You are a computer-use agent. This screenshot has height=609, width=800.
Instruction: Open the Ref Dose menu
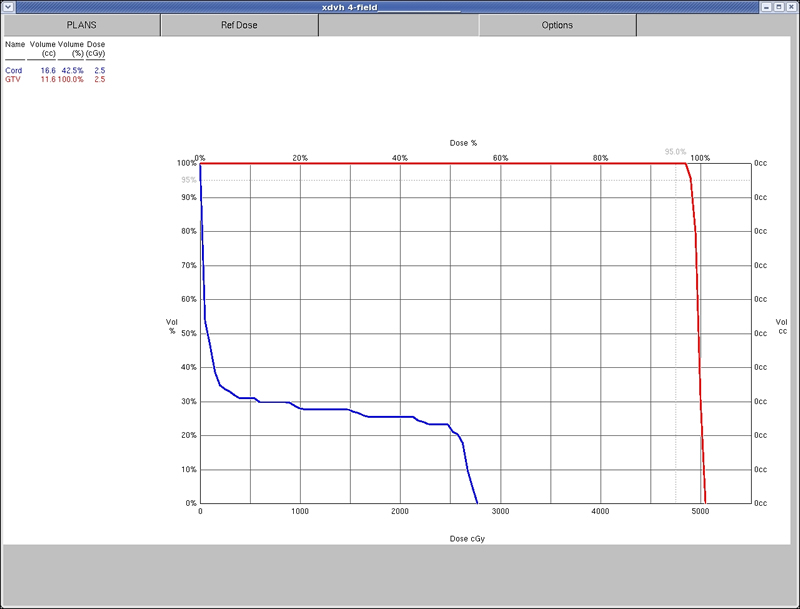click(x=239, y=25)
